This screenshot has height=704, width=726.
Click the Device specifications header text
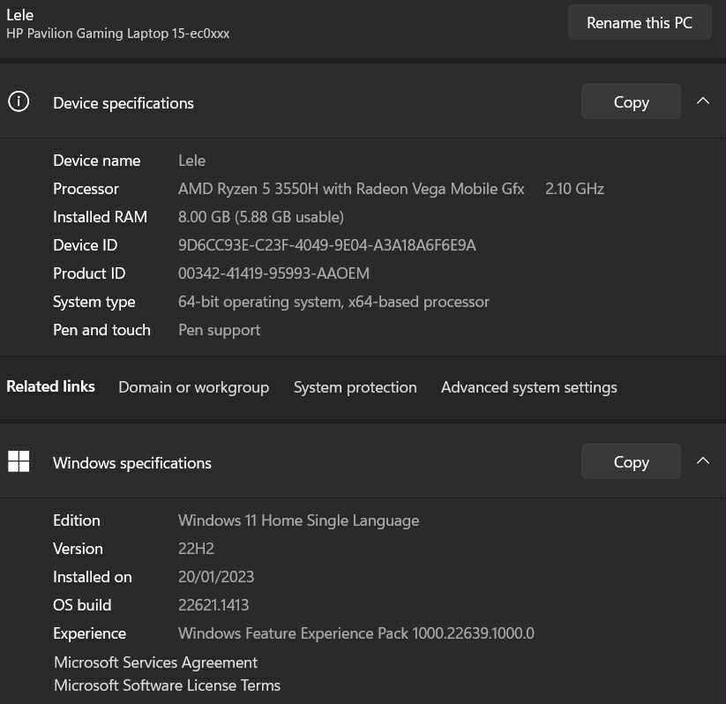point(123,103)
